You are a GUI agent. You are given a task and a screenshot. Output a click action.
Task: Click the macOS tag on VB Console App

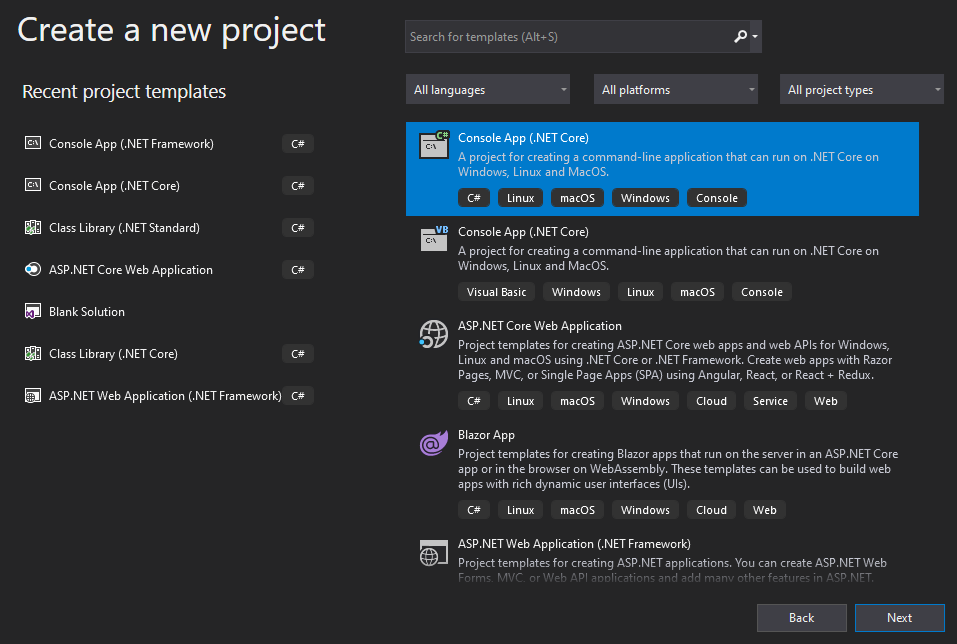click(698, 292)
